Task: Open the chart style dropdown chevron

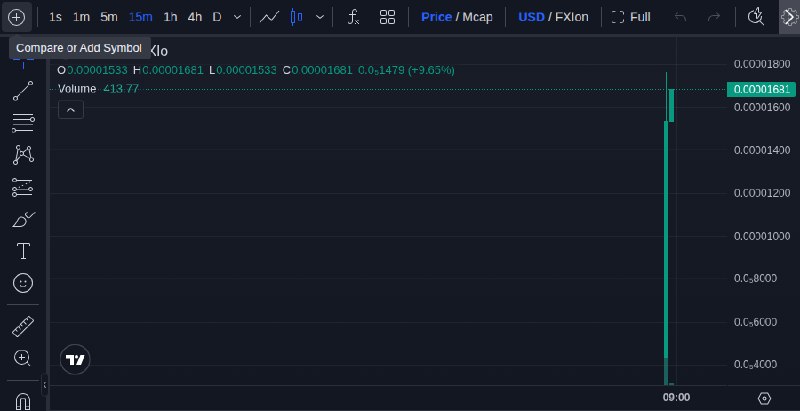Action: click(x=320, y=17)
